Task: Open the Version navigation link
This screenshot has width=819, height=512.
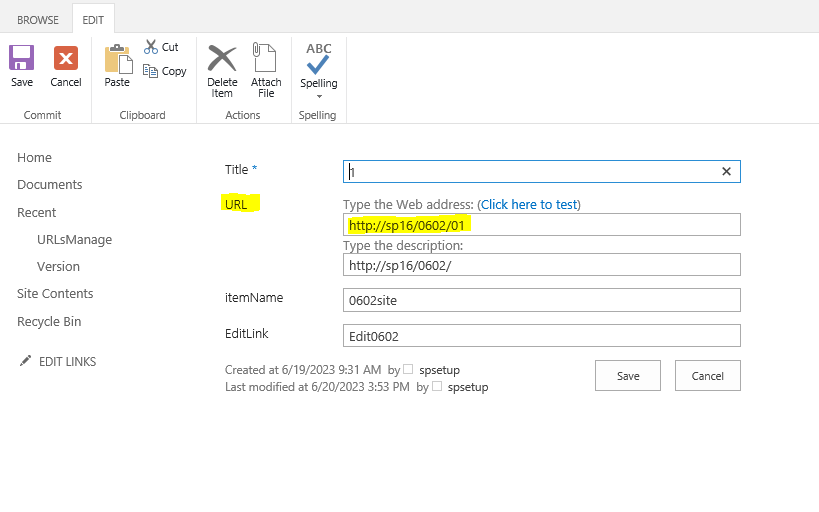Action: 58,266
